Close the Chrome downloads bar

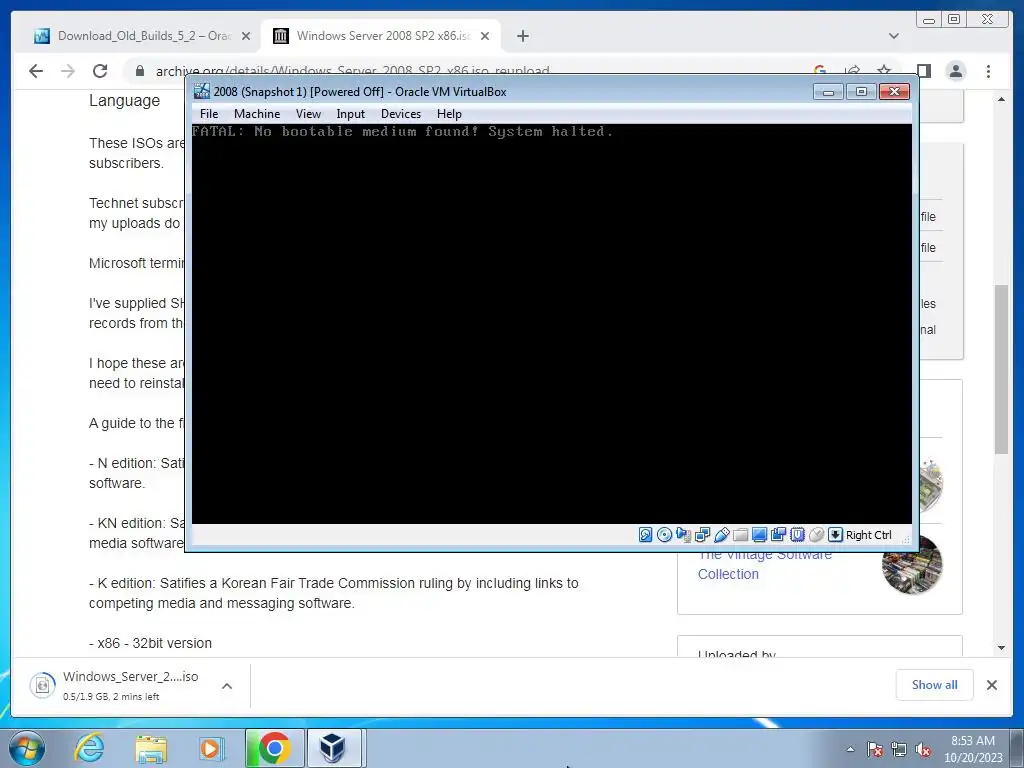(x=991, y=684)
